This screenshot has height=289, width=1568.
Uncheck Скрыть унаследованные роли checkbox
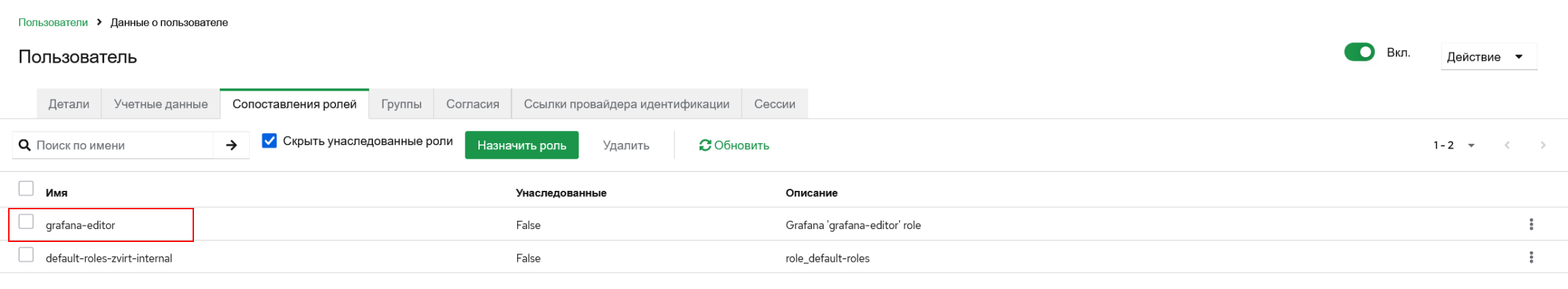point(269,140)
